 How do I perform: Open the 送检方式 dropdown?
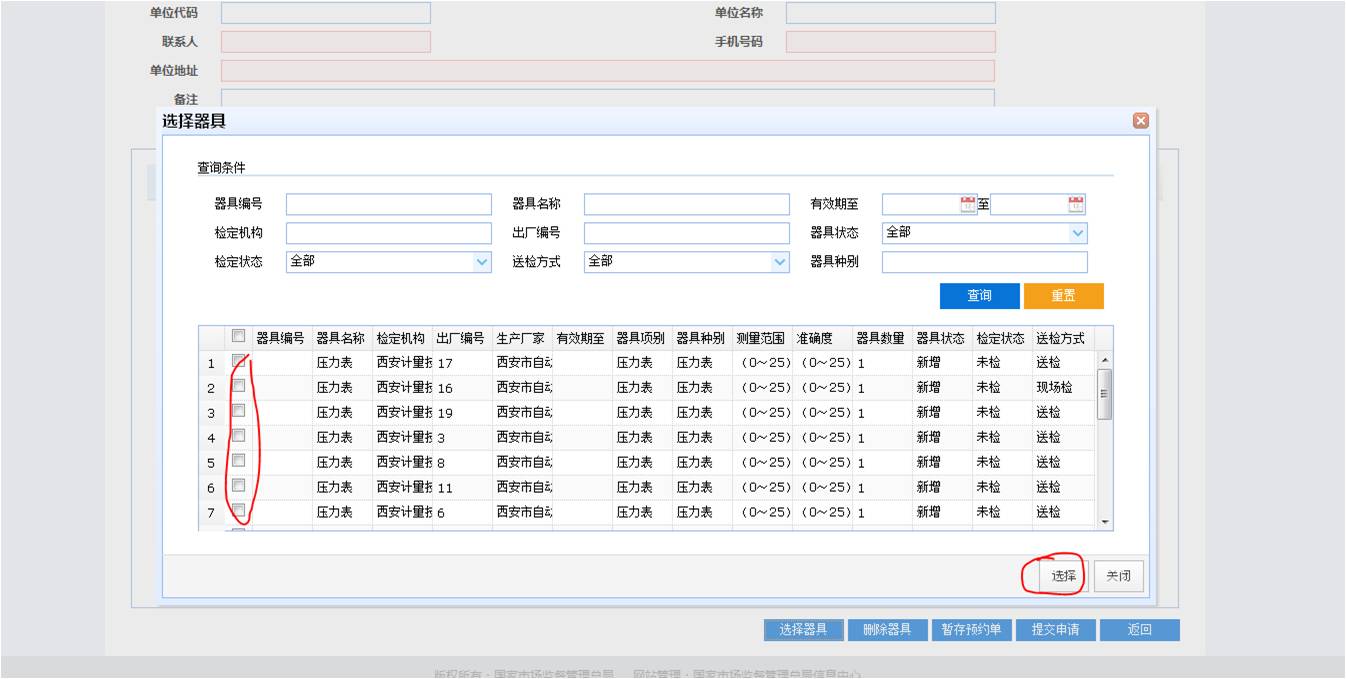[x=780, y=262]
